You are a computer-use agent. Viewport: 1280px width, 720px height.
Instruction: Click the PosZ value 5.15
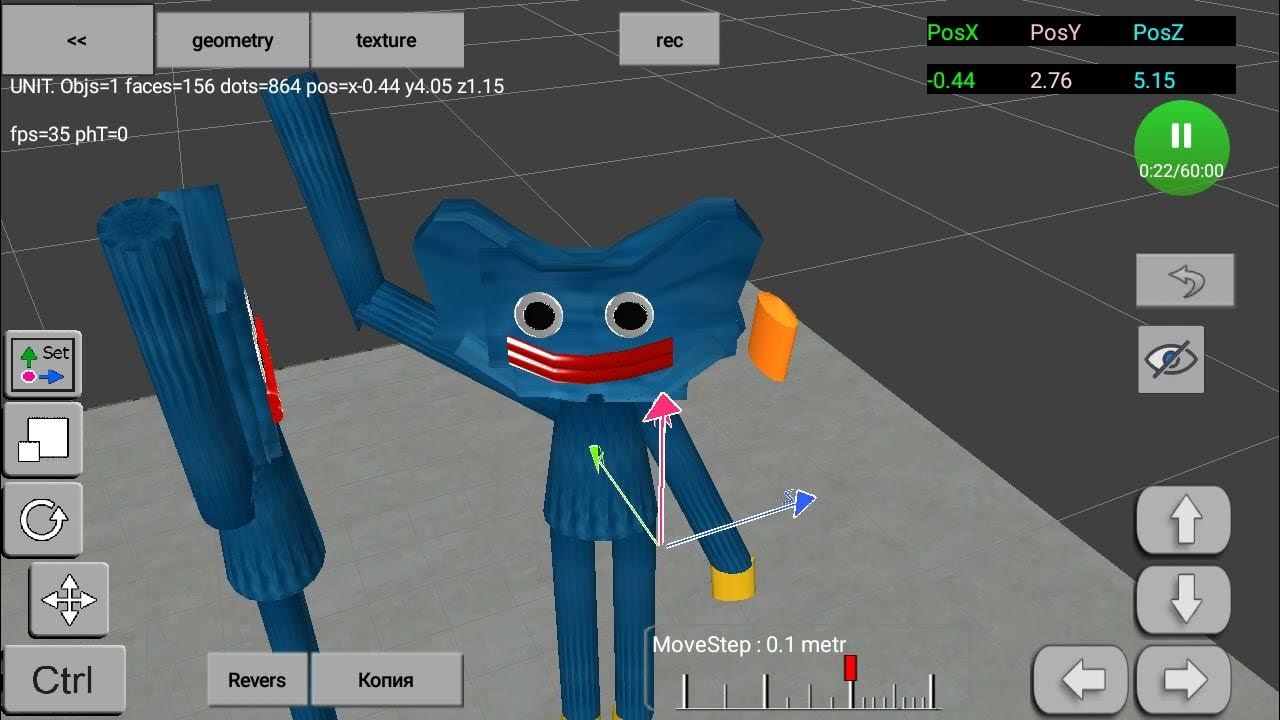coord(1154,80)
